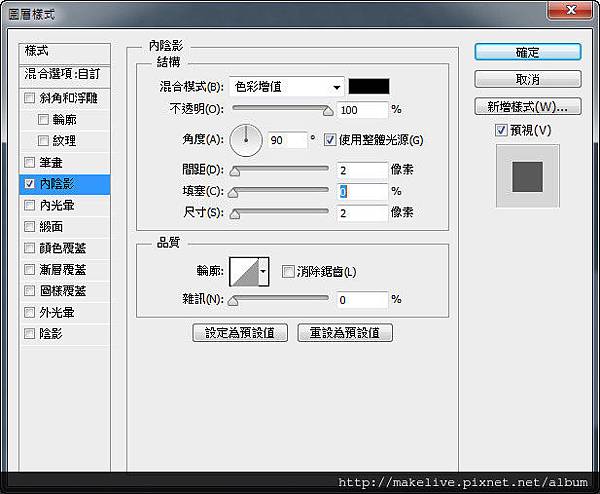
Task: Enable 消除鋸齒 anti-alias checkbox
Action: pos(287,272)
